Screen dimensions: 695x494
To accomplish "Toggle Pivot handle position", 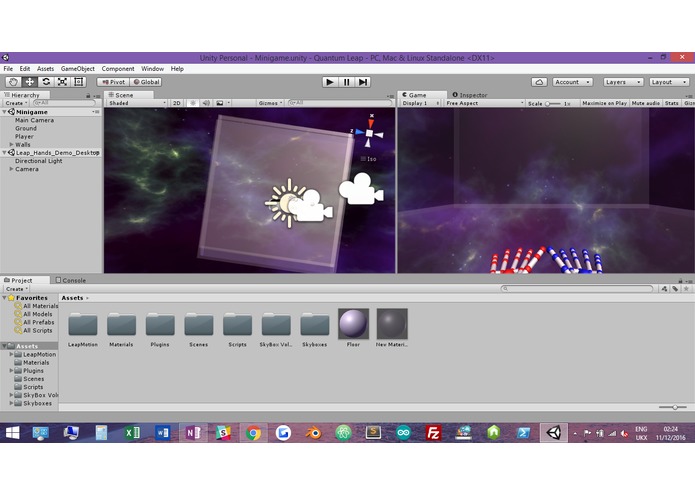I will point(113,82).
